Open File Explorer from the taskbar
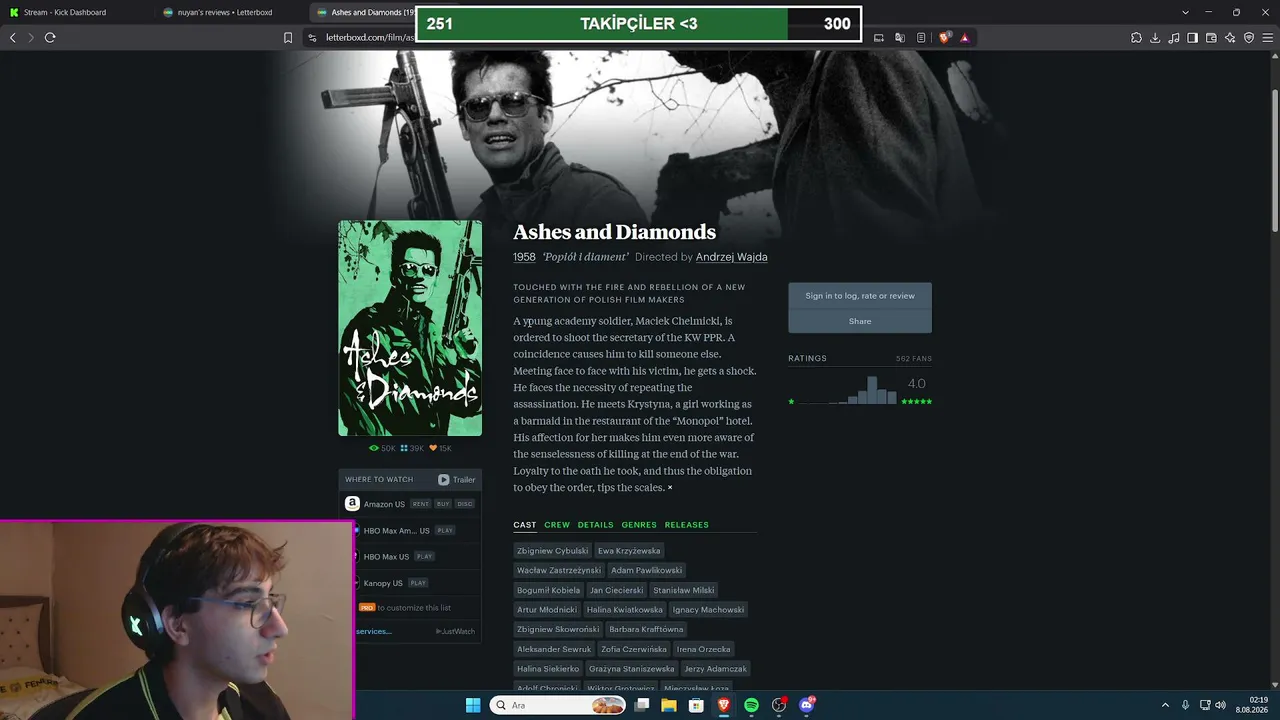The width and height of the screenshot is (1280, 720). click(x=669, y=705)
